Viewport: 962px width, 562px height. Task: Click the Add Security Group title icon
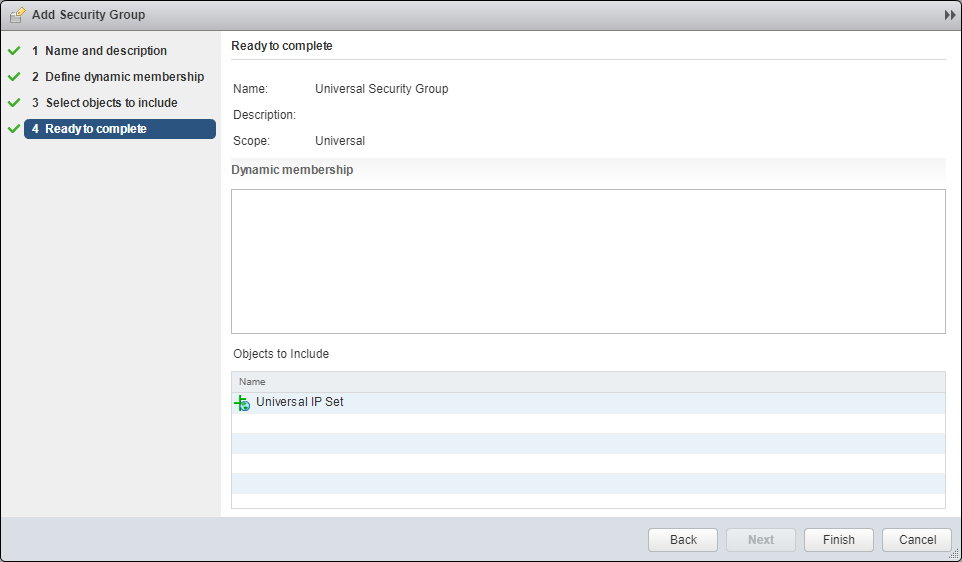[17, 15]
